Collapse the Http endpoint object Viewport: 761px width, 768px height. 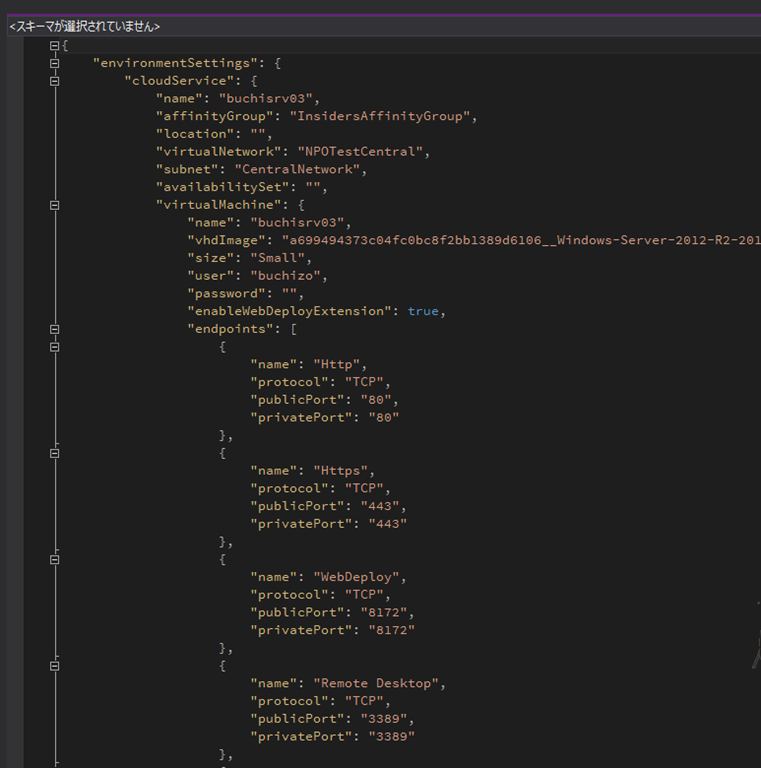click(55, 347)
